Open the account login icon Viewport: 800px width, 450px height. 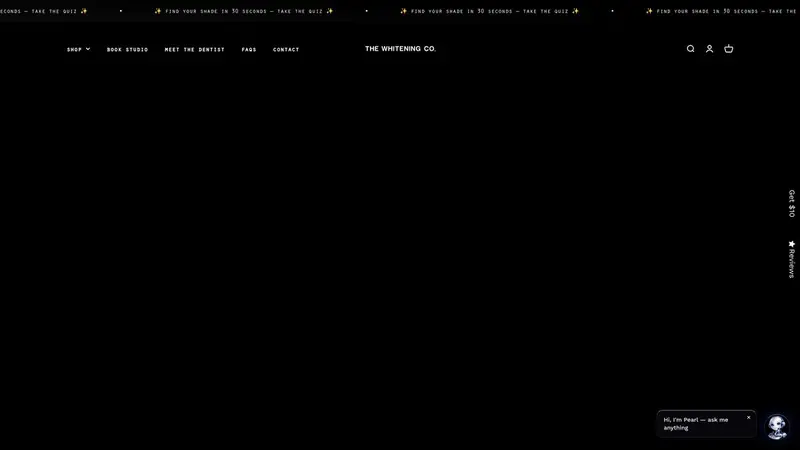pos(709,49)
